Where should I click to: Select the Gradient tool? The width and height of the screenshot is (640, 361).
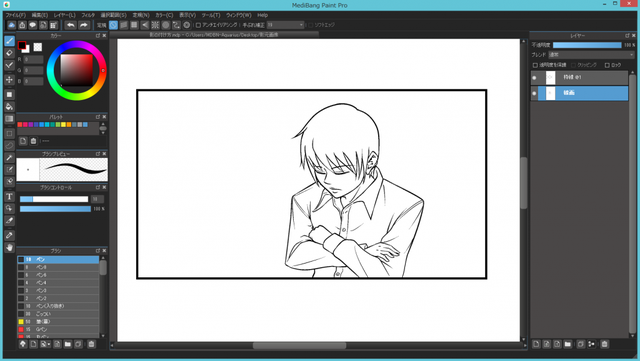pos(9,119)
